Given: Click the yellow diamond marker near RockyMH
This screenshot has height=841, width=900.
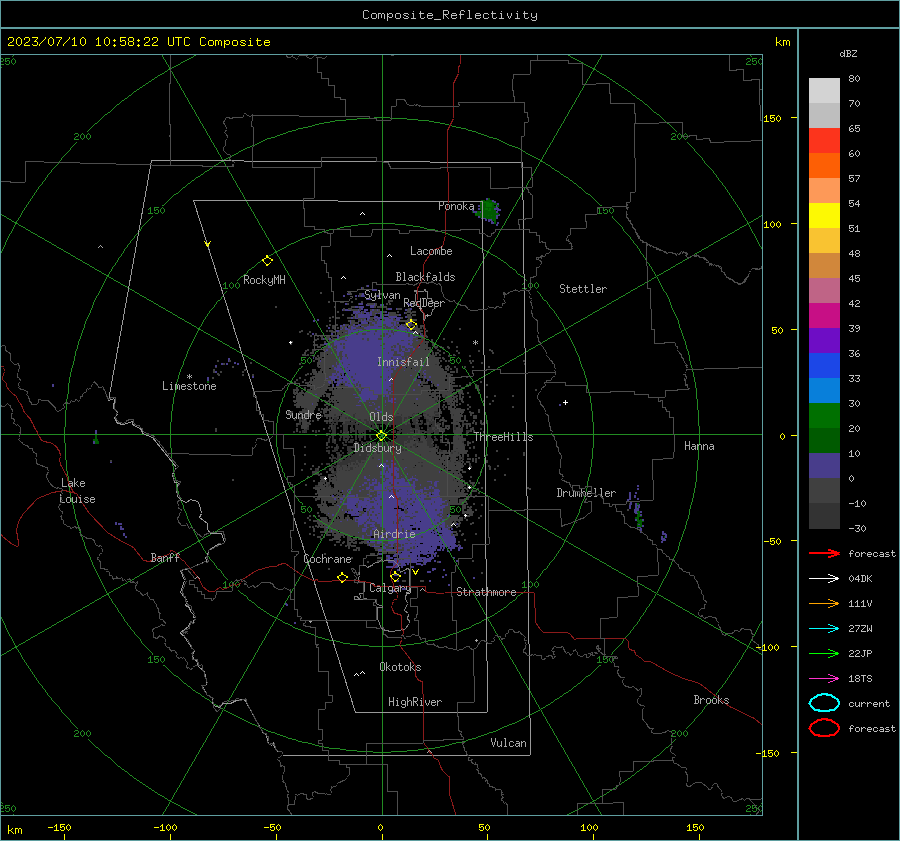Looking at the screenshot, I should point(267,261).
